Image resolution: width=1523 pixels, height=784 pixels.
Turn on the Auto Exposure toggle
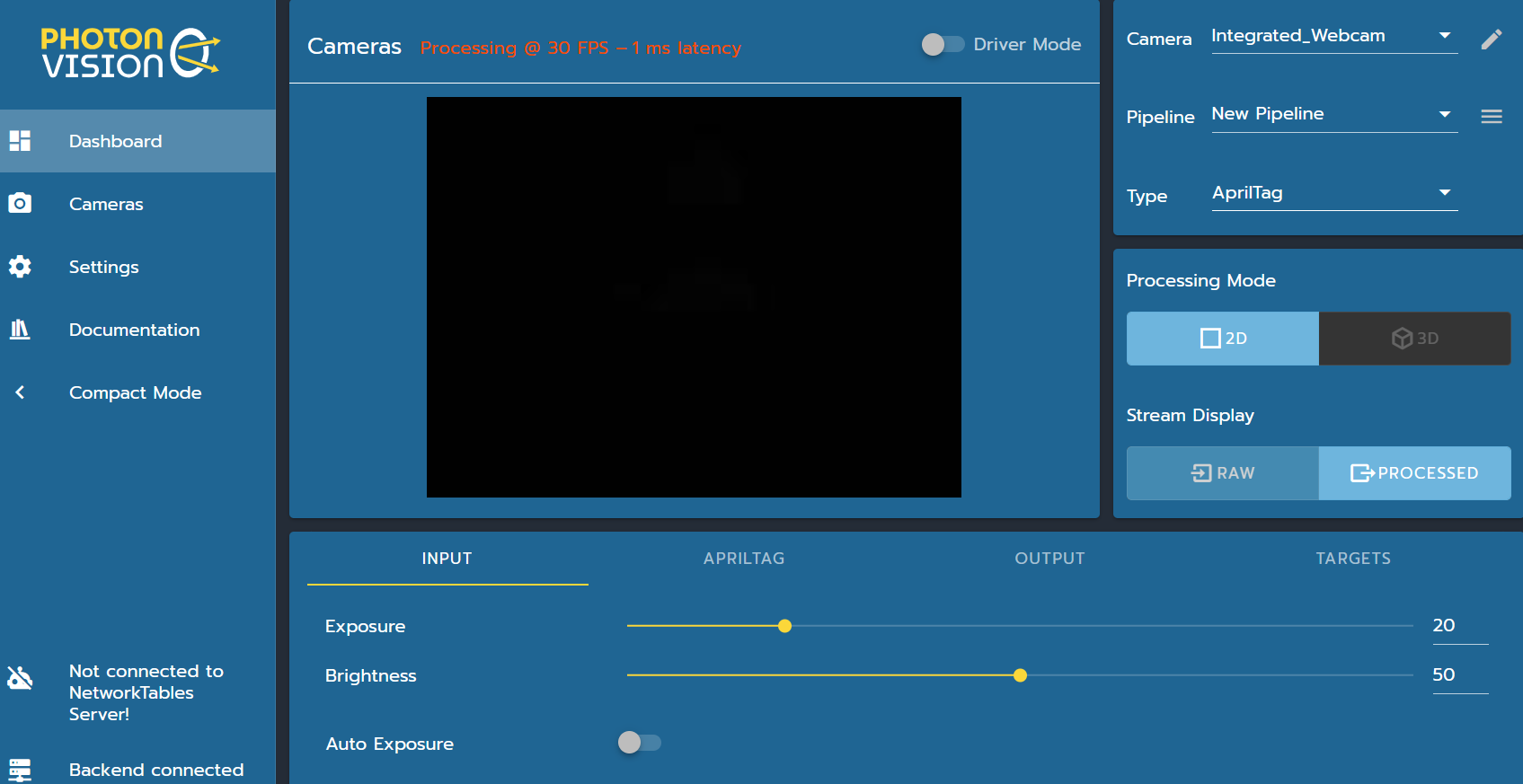[639, 743]
